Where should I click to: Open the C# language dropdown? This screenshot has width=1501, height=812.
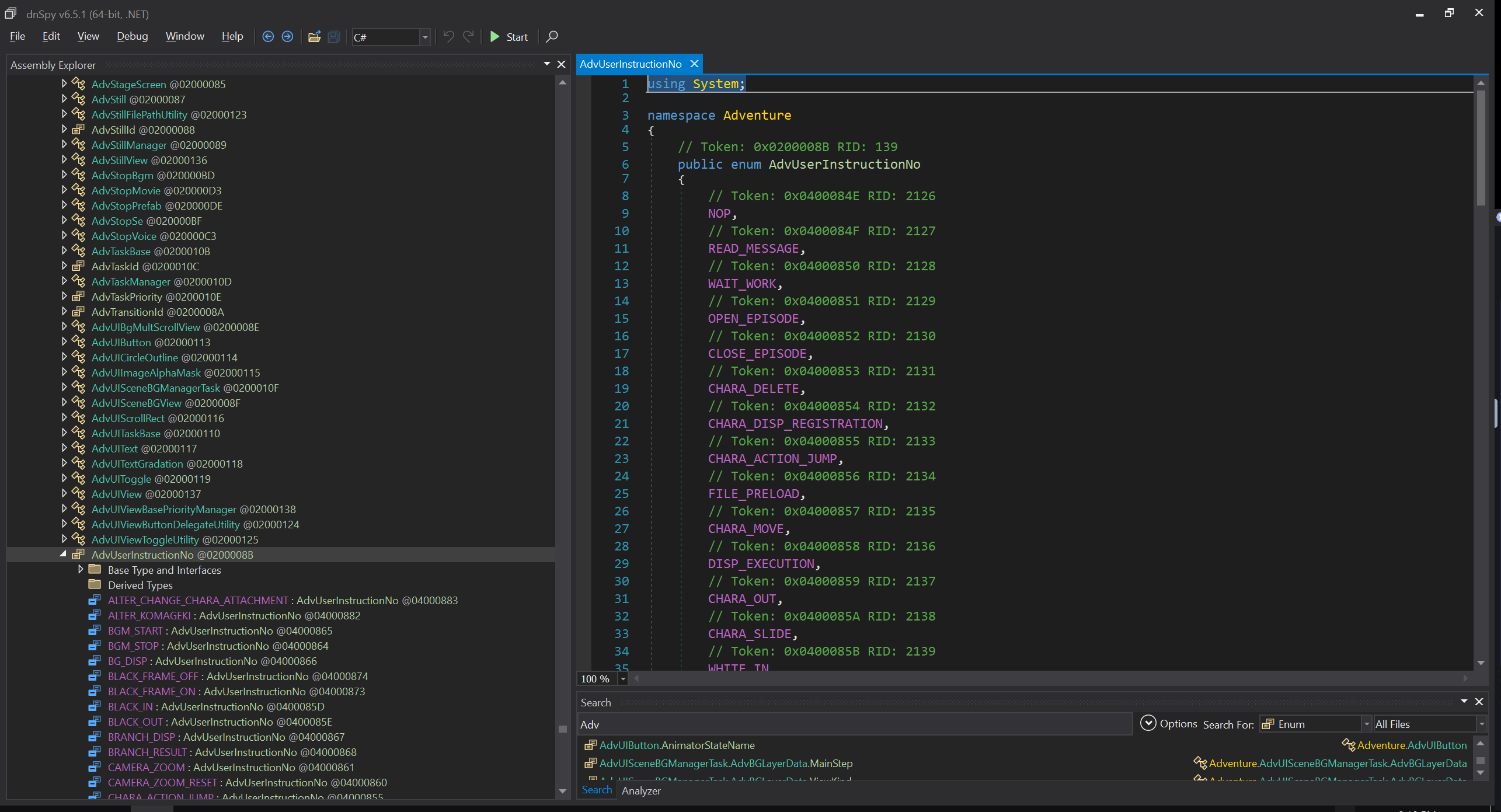point(425,37)
